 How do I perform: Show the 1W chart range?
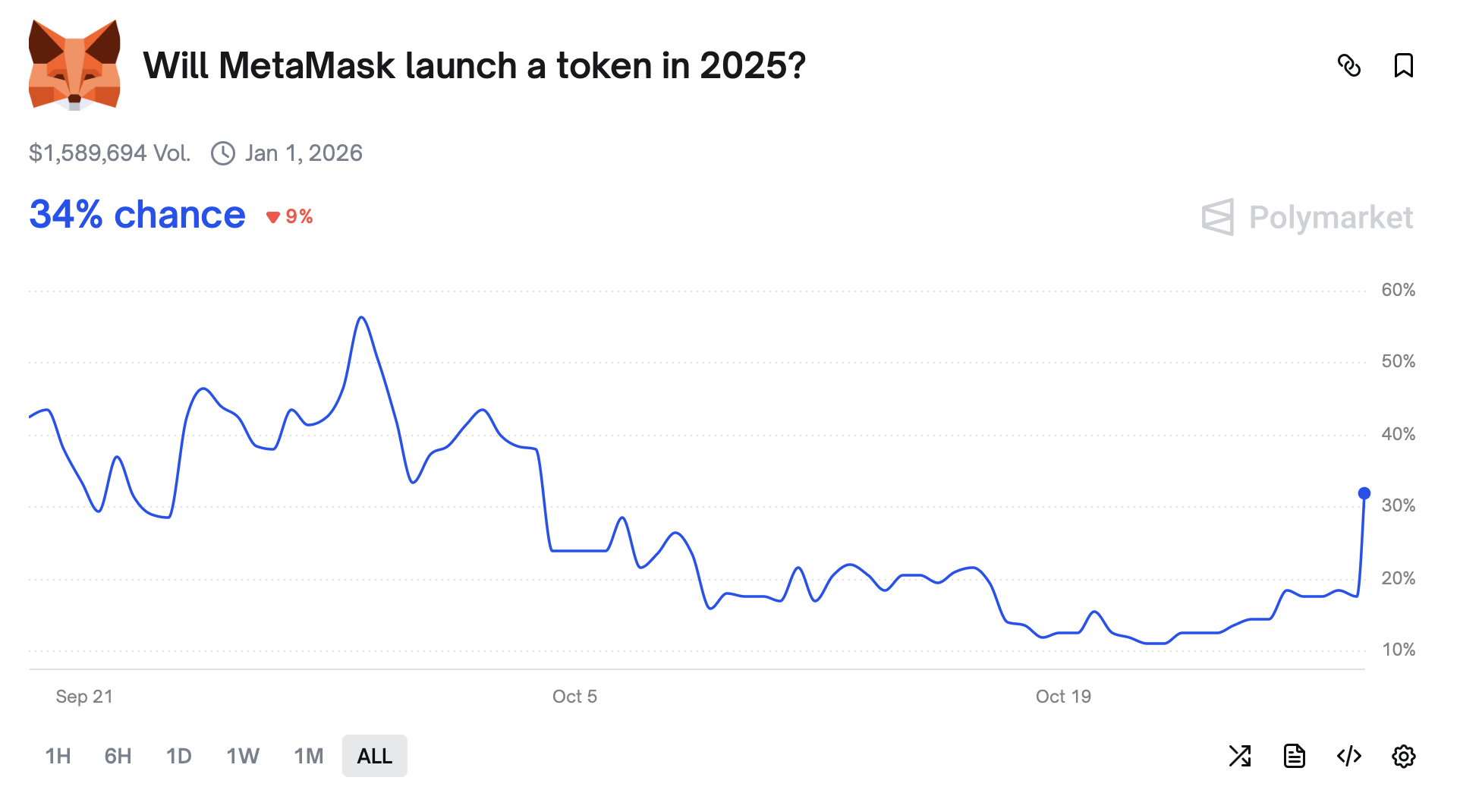click(243, 756)
